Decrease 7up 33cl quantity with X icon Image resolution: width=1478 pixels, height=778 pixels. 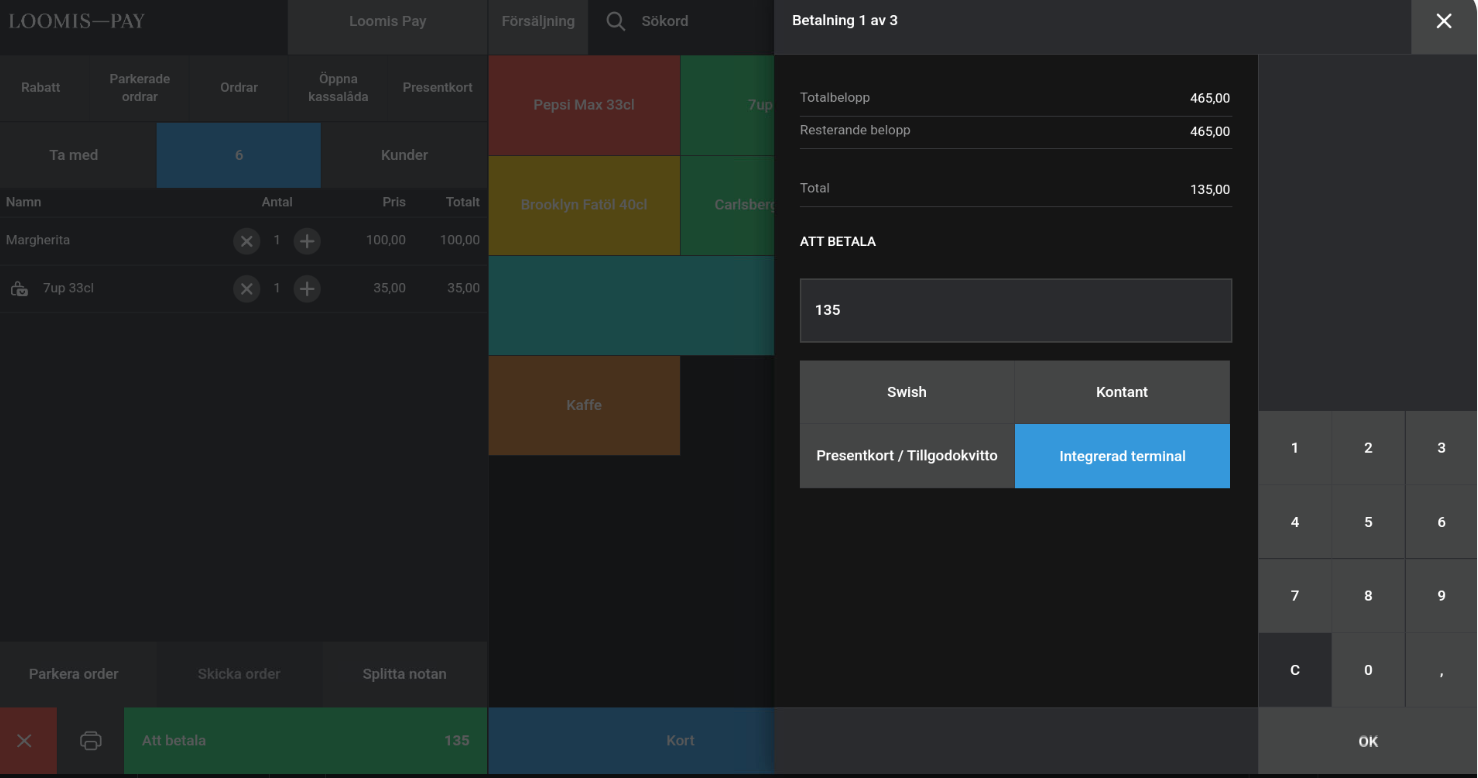pos(246,289)
